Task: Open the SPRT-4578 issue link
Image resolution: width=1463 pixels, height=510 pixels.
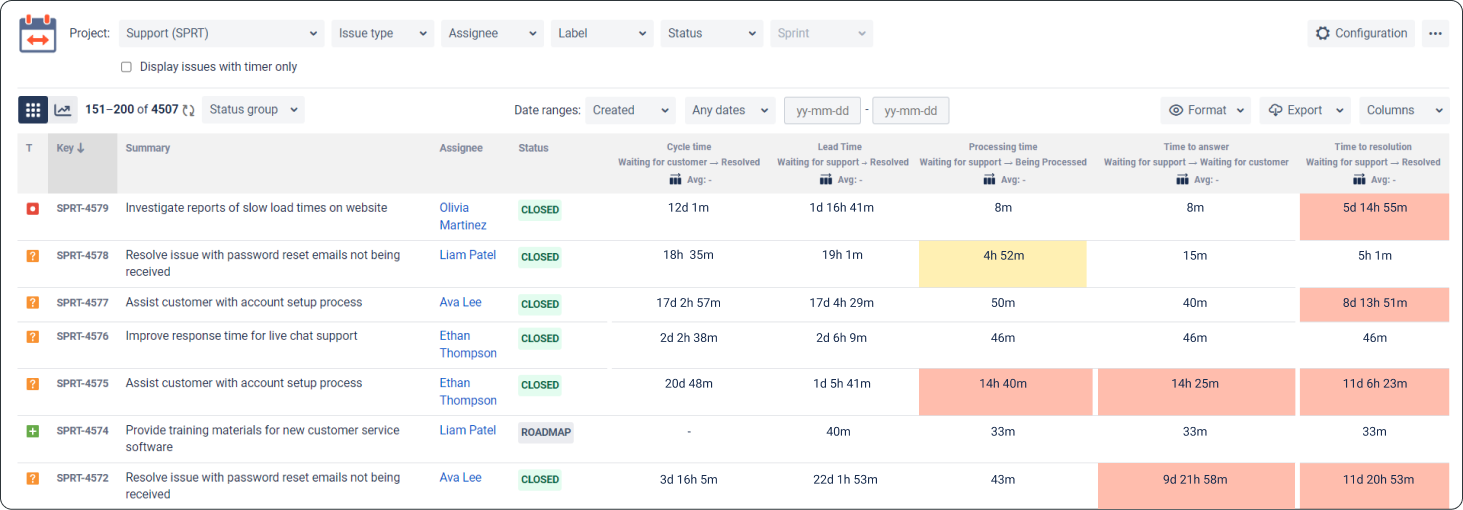Action: coord(83,256)
